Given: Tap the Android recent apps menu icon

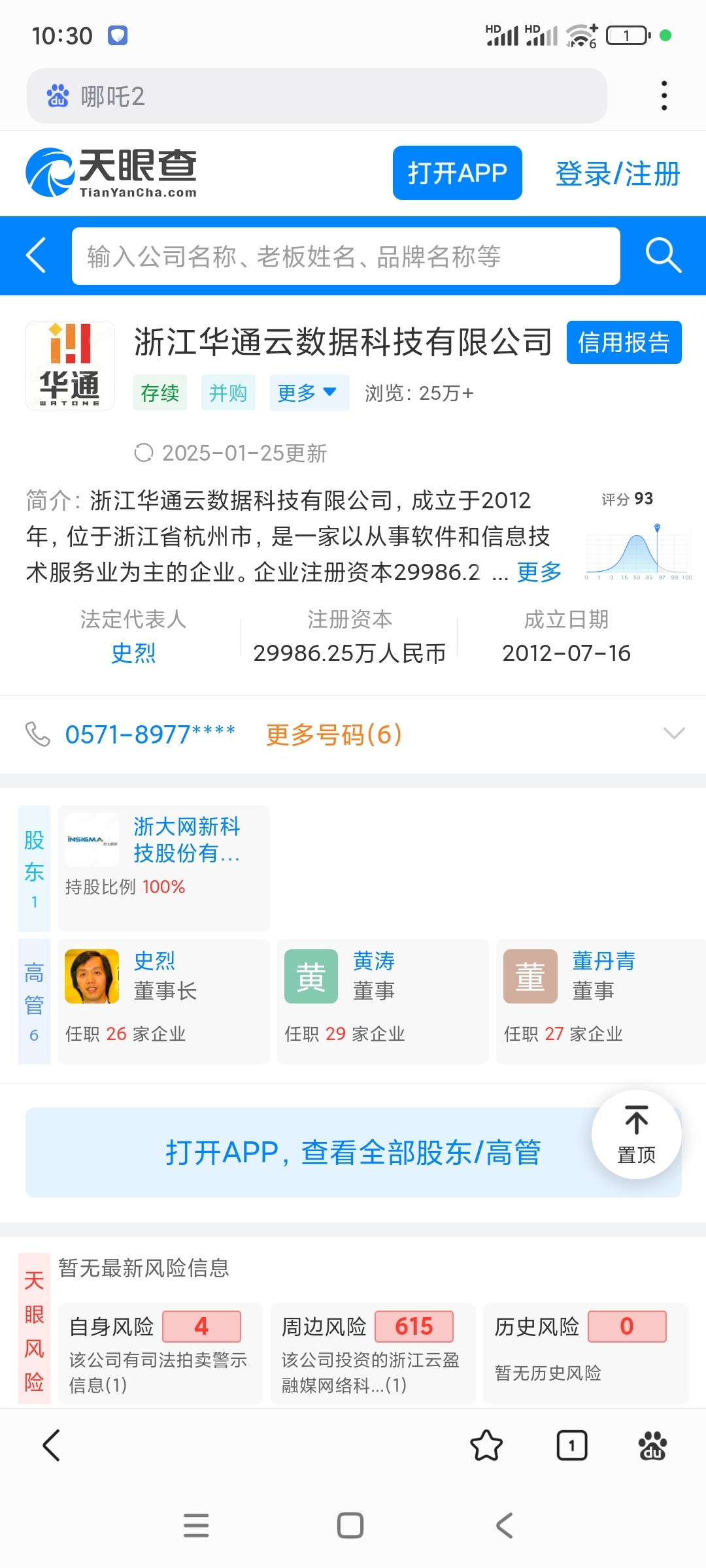Looking at the screenshot, I should point(196,1526).
